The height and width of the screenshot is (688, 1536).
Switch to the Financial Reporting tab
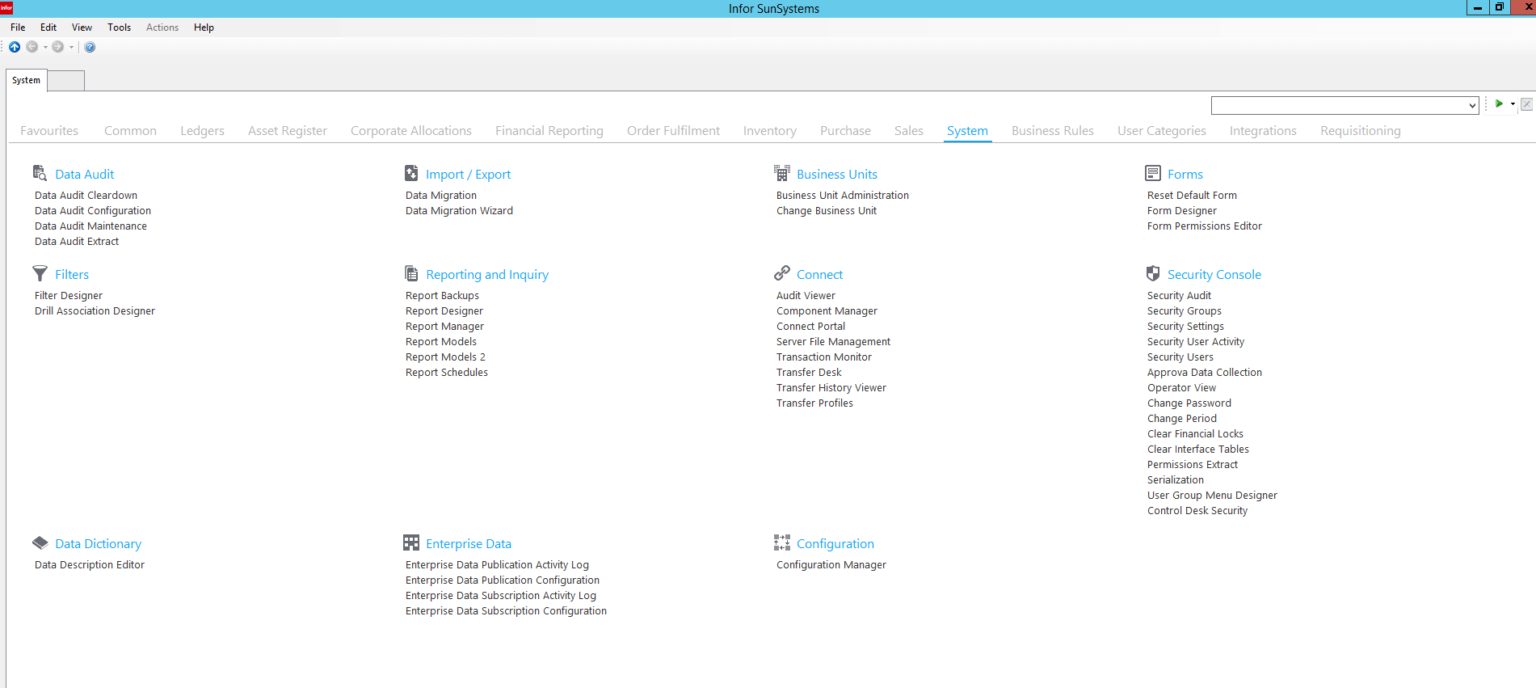[x=549, y=130]
